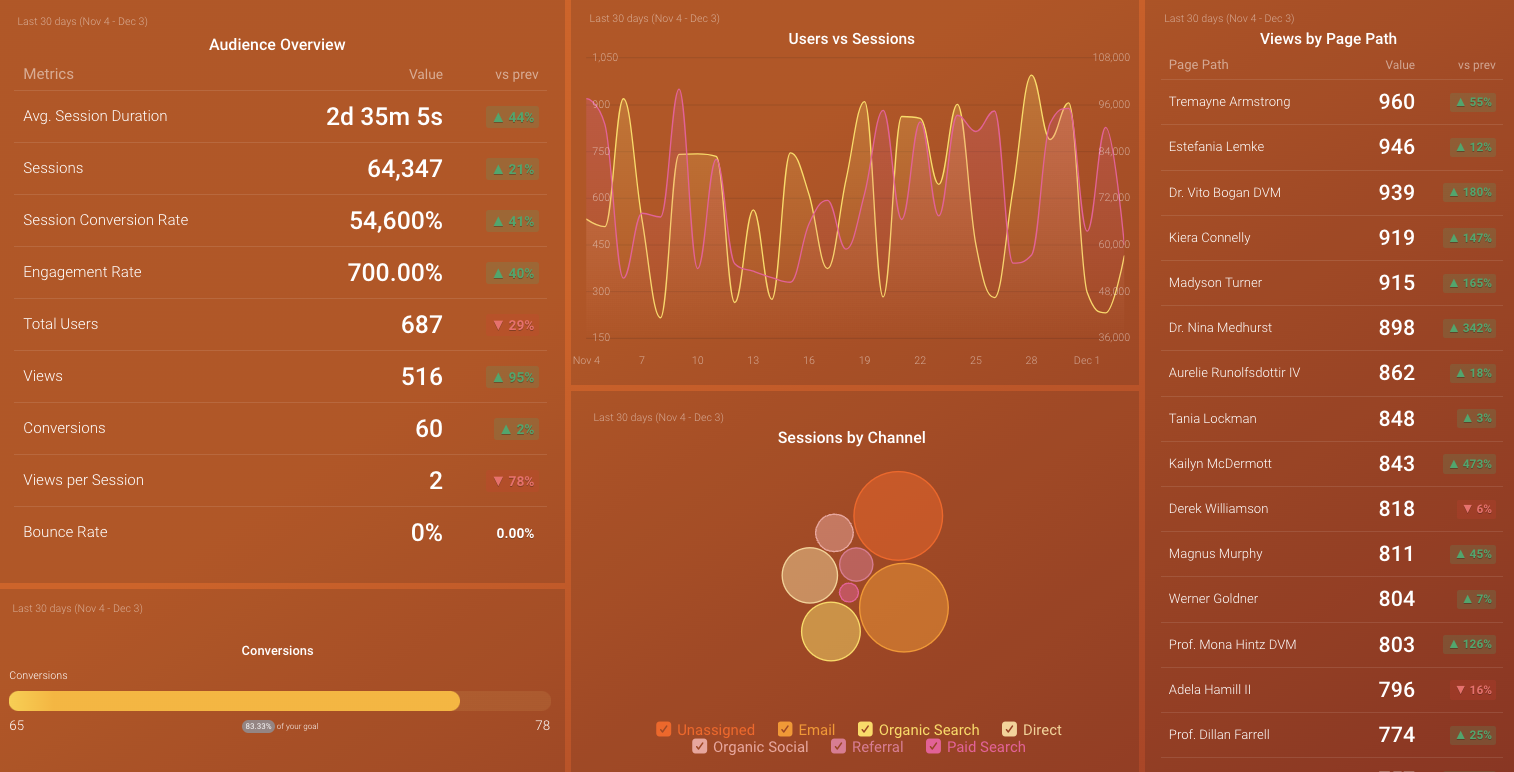1514x772 pixels.
Task: Uncheck the Unassigned channel legend checkbox
Action: 663,729
